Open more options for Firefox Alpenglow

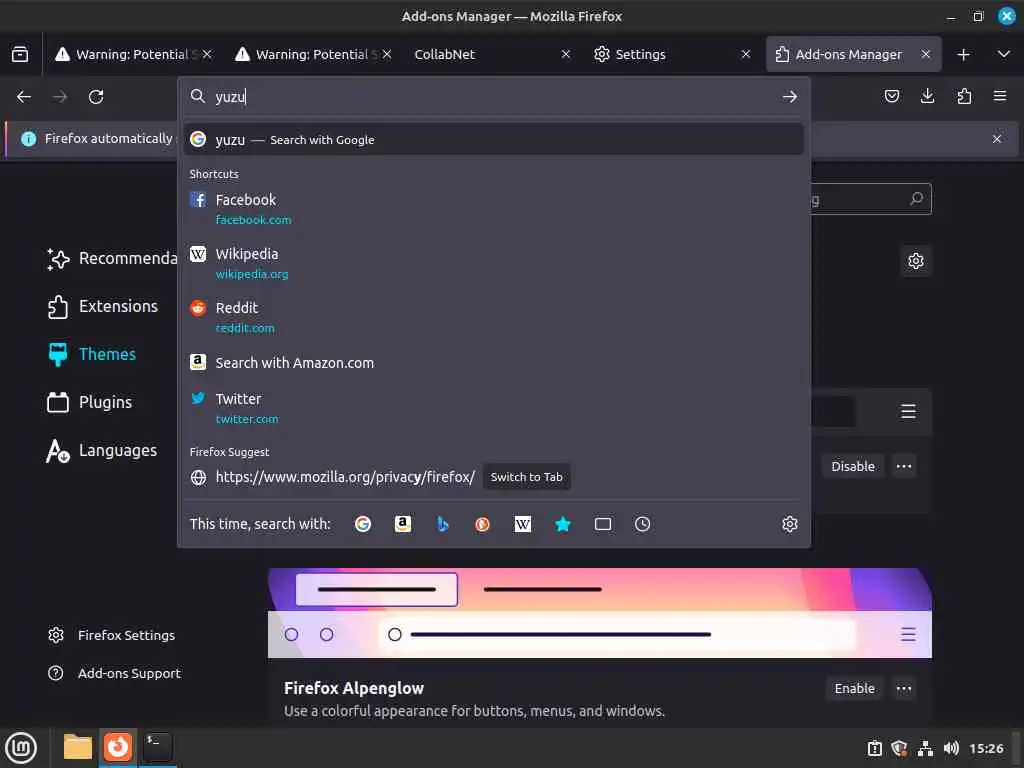pos(904,688)
